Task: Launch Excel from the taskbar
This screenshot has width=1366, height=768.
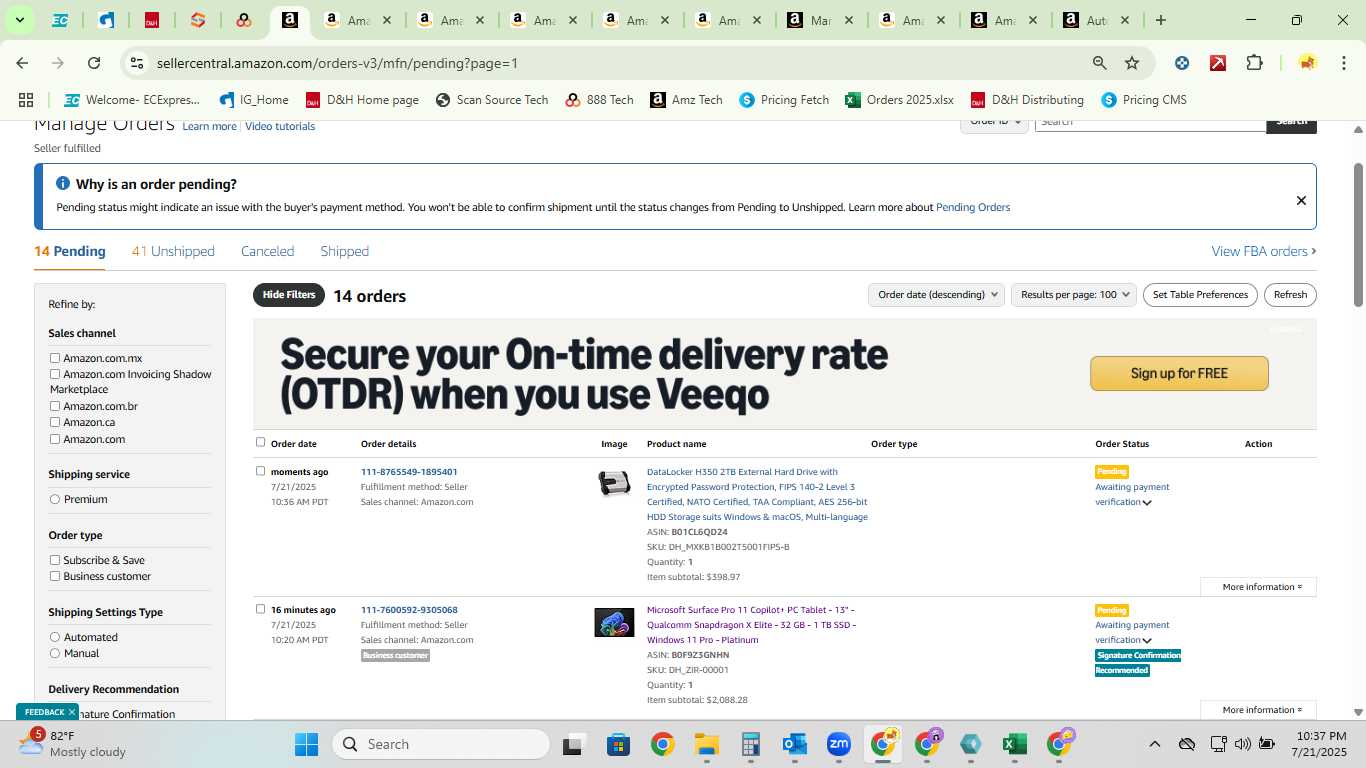Action: point(1014,744)
